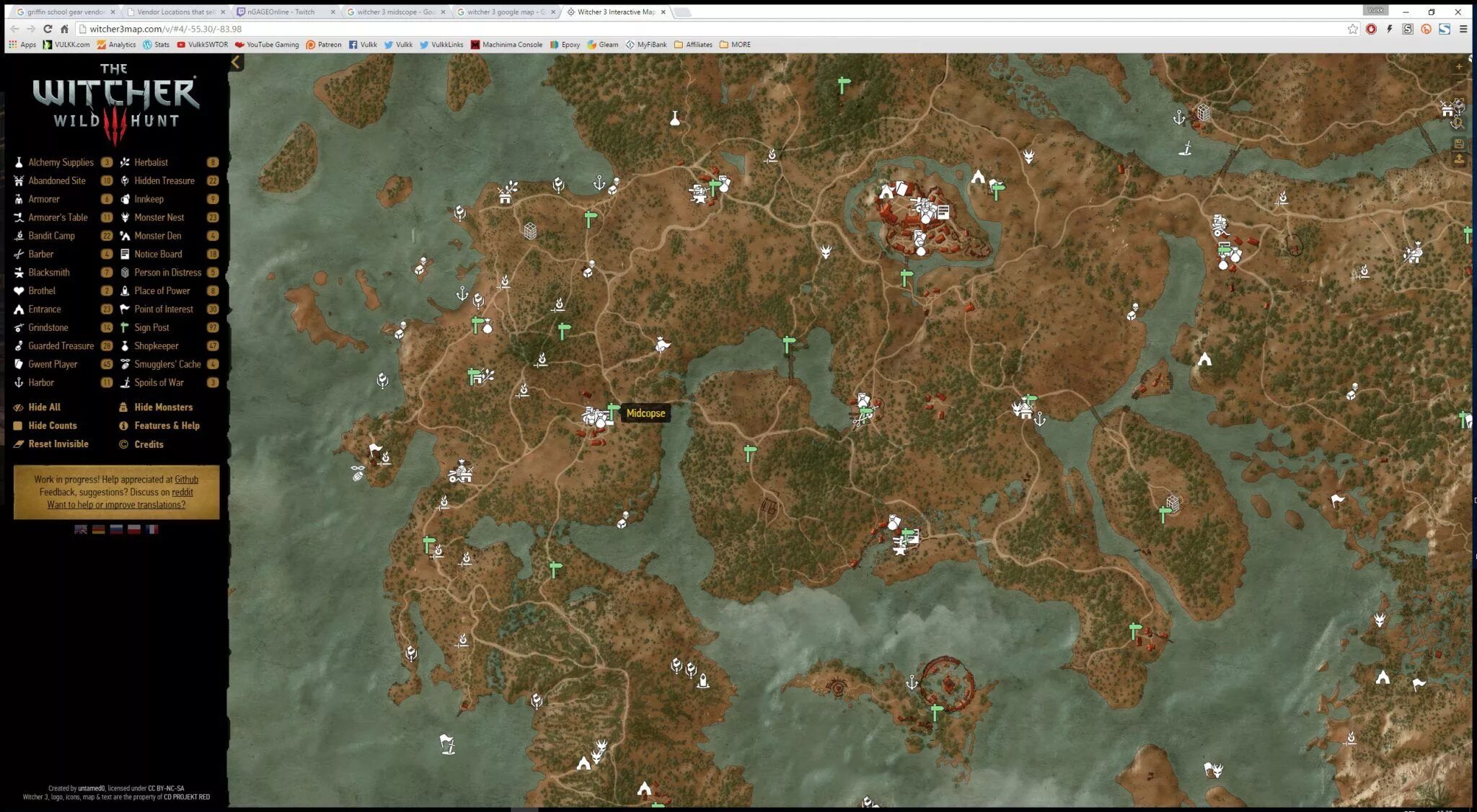Toggle Bandit Camp markers

pyautogui.click(x=51, y=236)
